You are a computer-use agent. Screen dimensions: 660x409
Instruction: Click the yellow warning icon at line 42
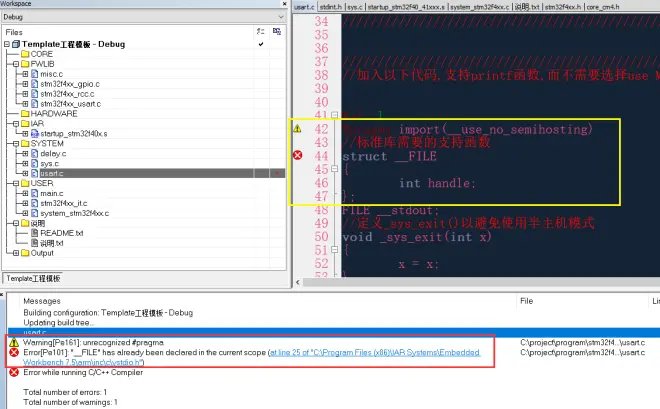[x=297, y=129]
